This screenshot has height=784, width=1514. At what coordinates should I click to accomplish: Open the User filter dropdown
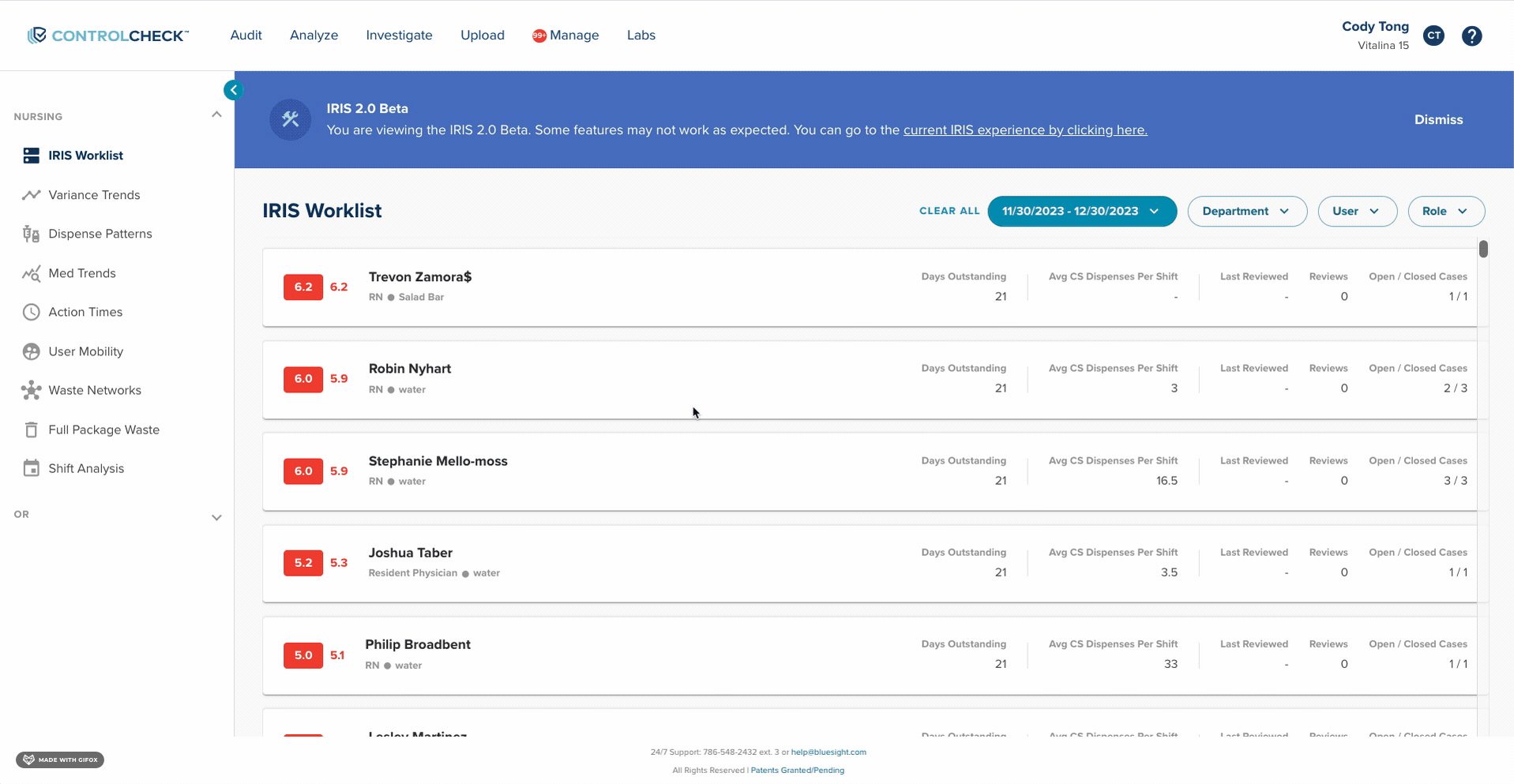point(1357,211)
